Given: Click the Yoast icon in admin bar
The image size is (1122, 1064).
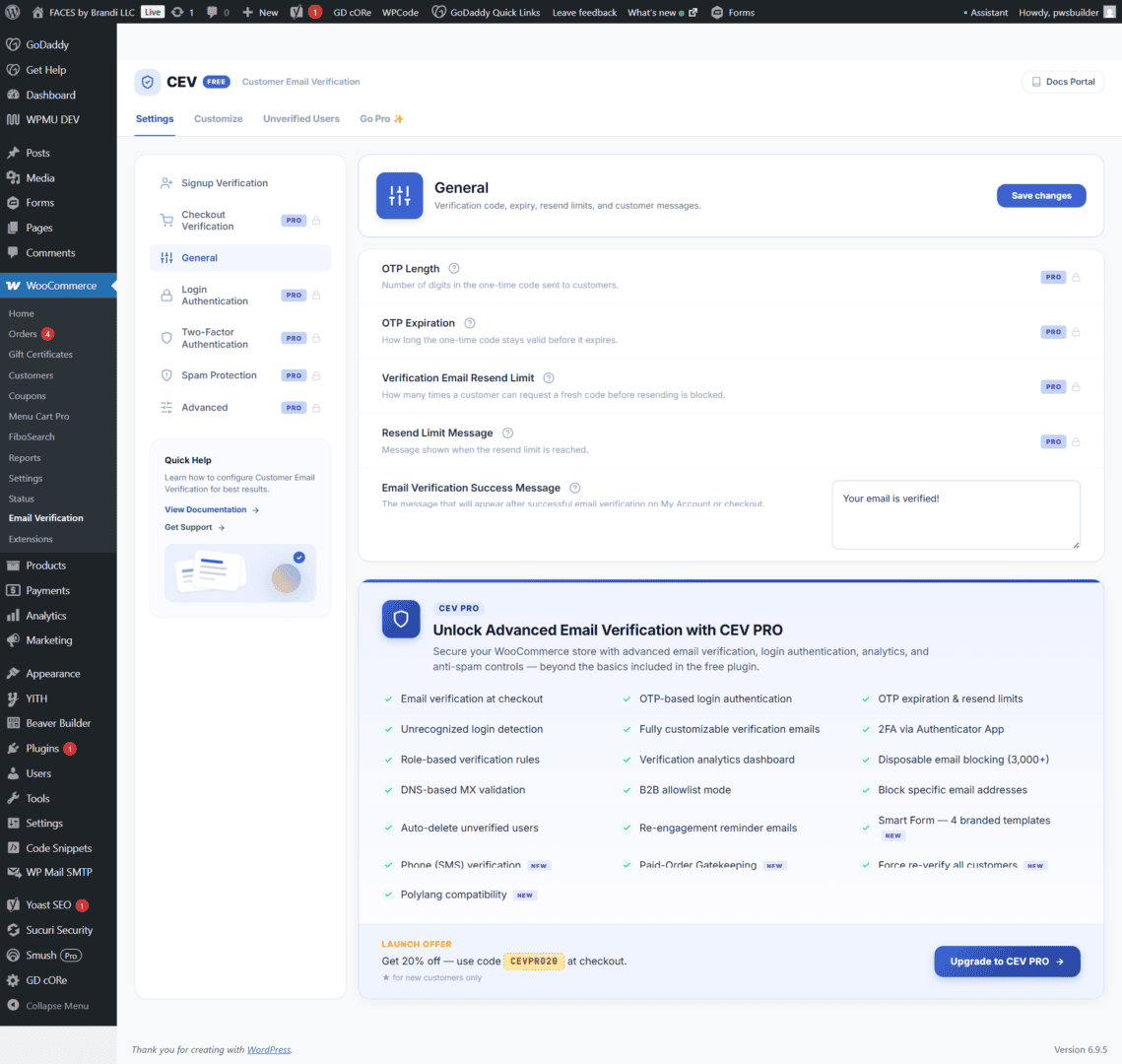Looking at the screenshot, I should tap(297, 12).
